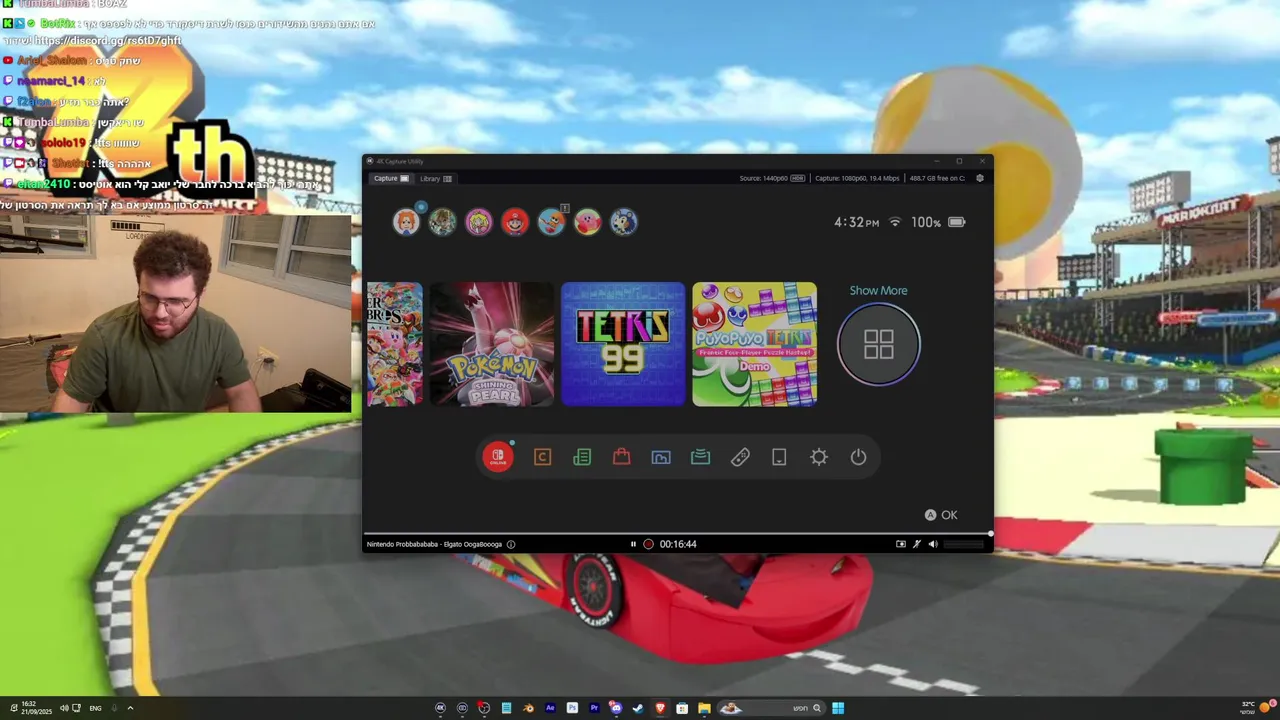Select the Super Smash Bros tile

pos(395,344)
